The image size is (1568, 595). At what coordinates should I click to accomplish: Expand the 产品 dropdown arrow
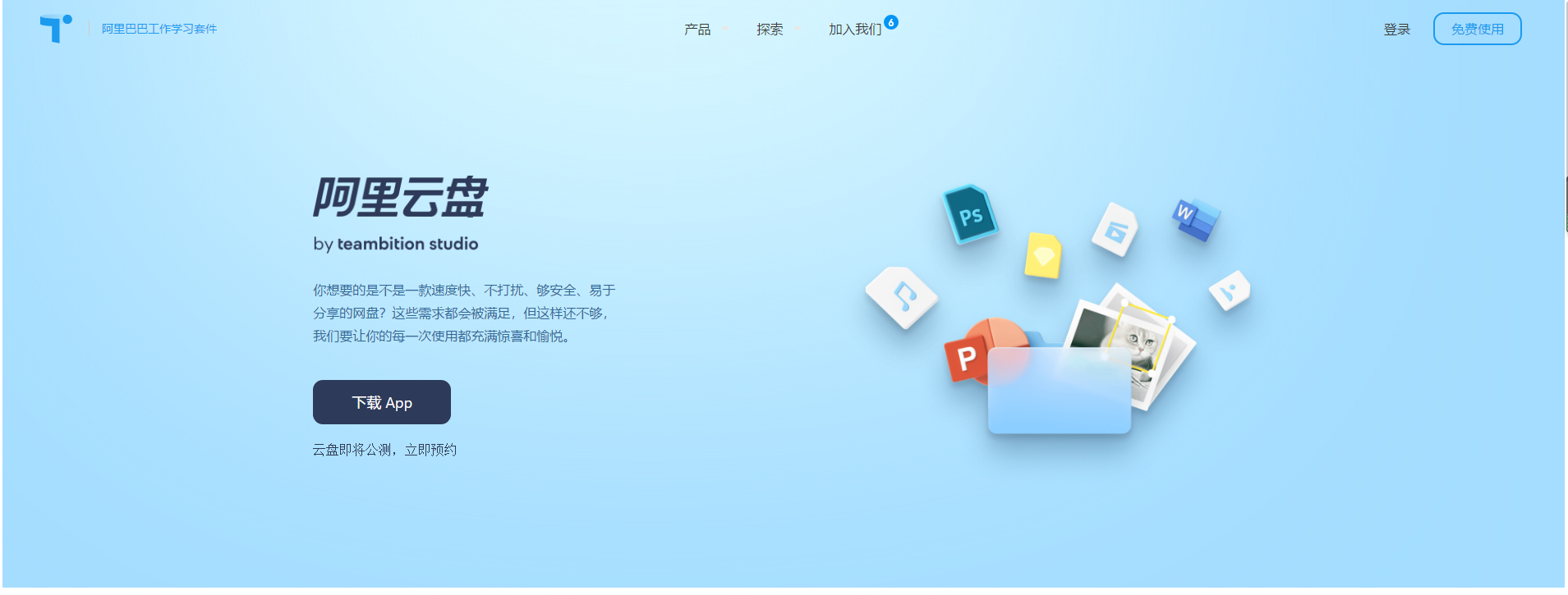tap(725, 30)
